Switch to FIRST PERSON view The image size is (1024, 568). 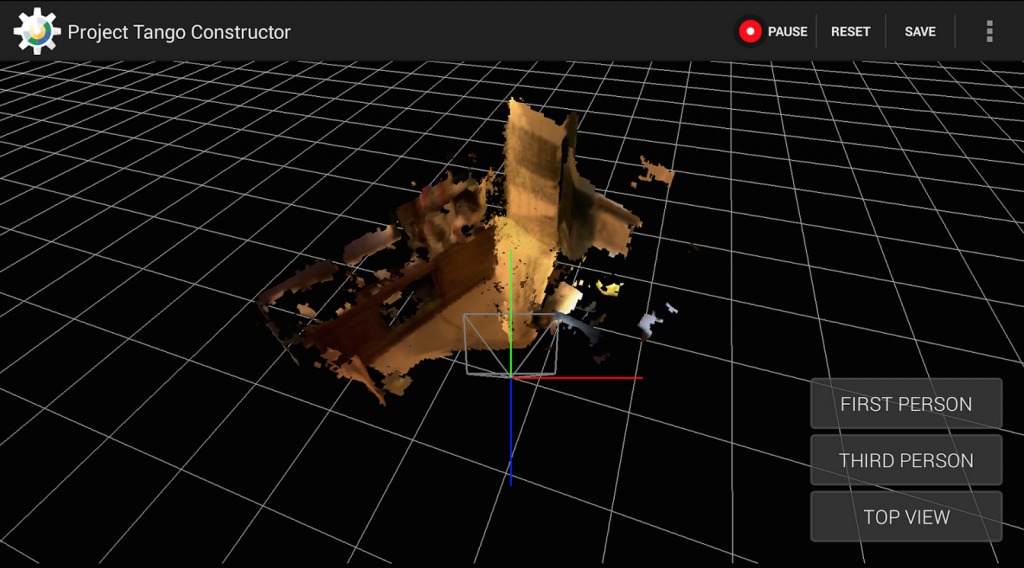[x=906, y=403]
